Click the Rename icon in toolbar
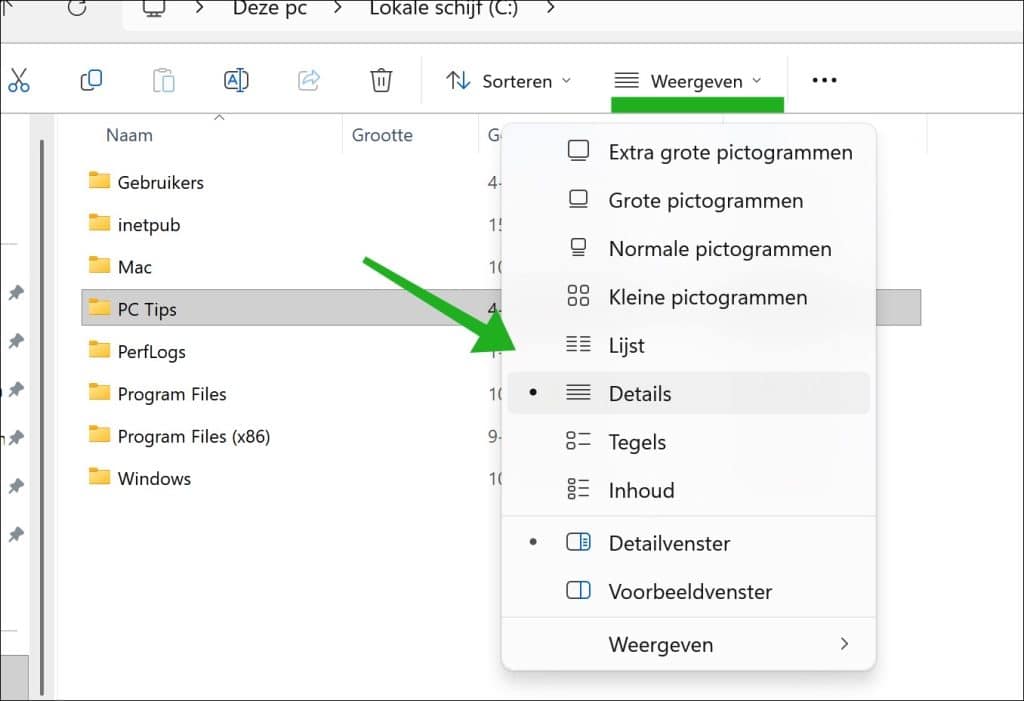 236,81
